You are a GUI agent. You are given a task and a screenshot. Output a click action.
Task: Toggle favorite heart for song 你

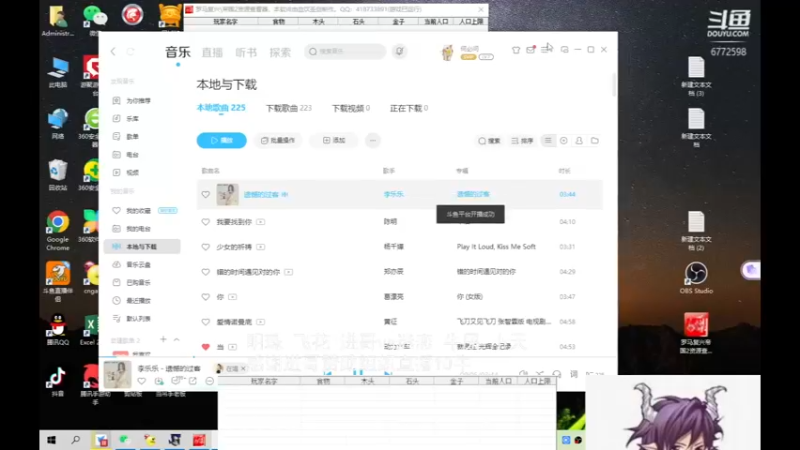206,297
